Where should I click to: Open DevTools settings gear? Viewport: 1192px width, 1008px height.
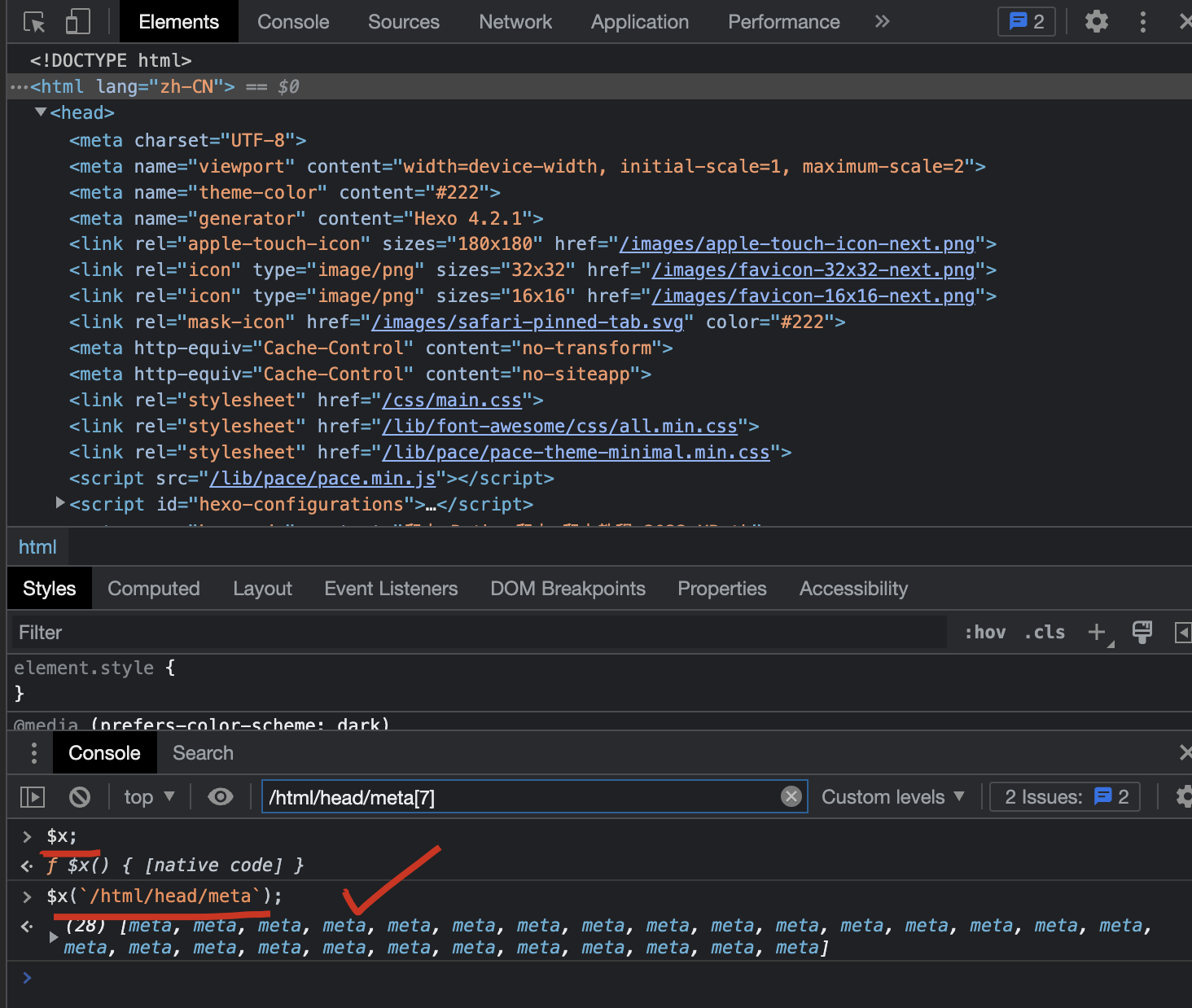(x=1097, y=22)
